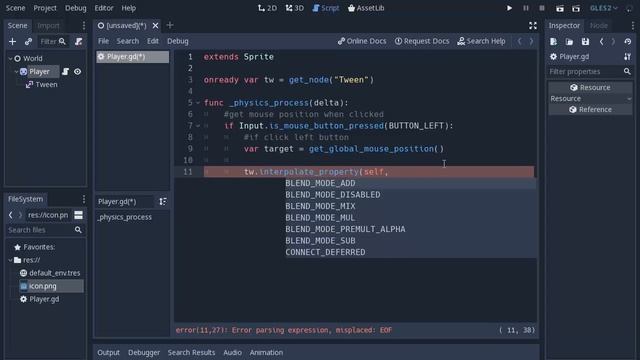Toggle method list alphabetical sorting
The image size is (640, 360).
click(163, 202)
